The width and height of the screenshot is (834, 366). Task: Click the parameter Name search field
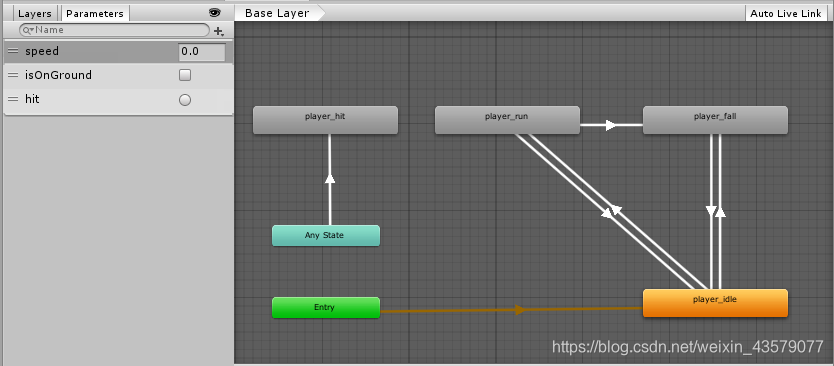coord(114,30)
